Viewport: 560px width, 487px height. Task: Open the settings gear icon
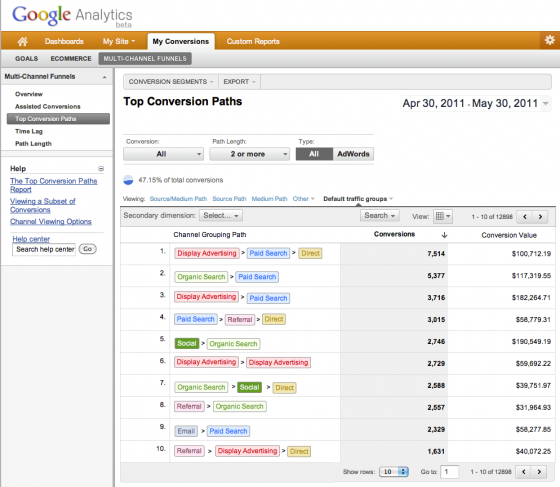point(549,40)
